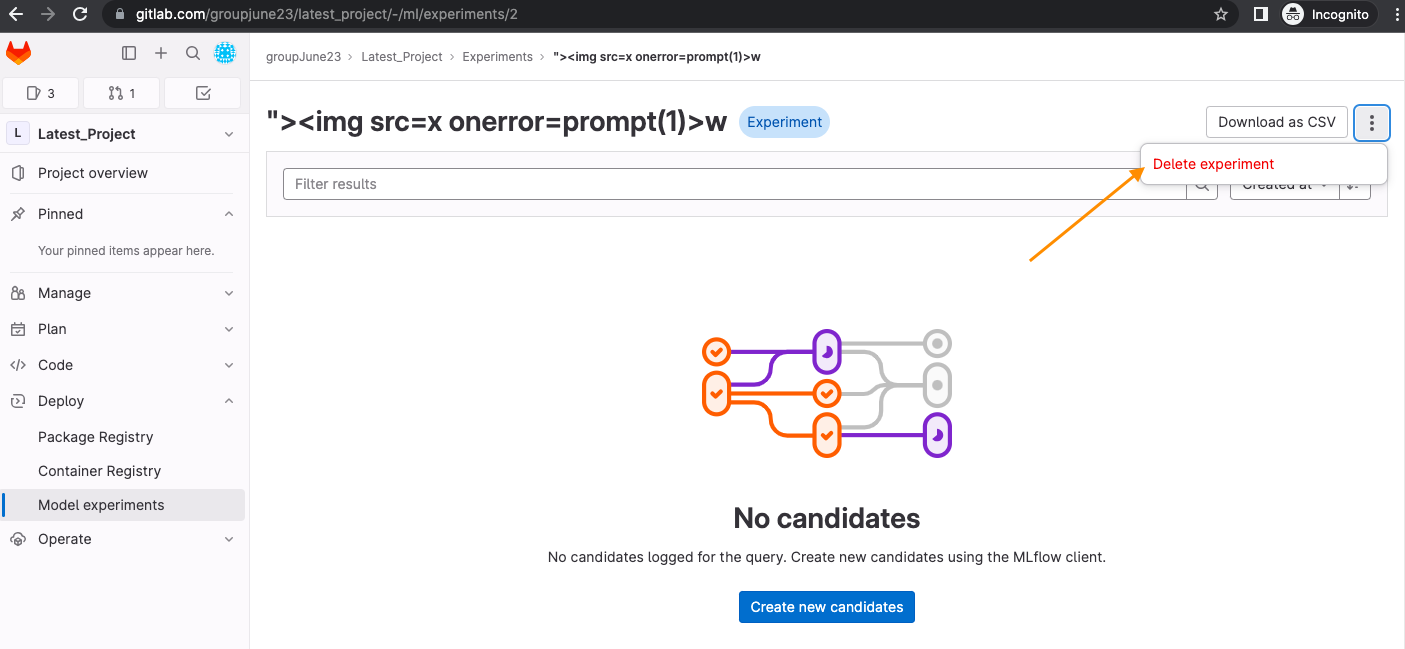Open the Created at sort dropdown
The image size is (1405, 649).
tap(1284, 186)
